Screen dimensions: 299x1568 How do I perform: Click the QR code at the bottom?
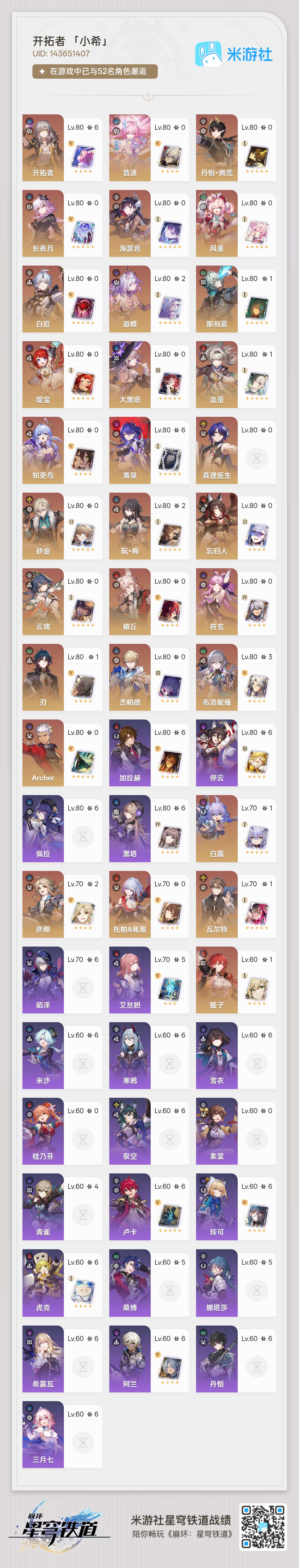263,1526
